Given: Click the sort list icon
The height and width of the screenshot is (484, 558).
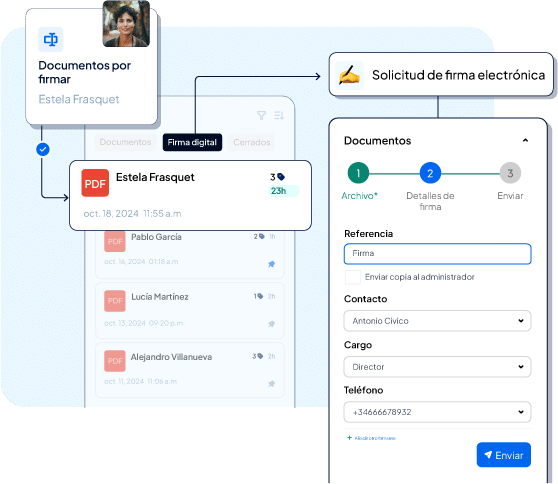Looking at the screenshot, I should (x=279, y=115).
